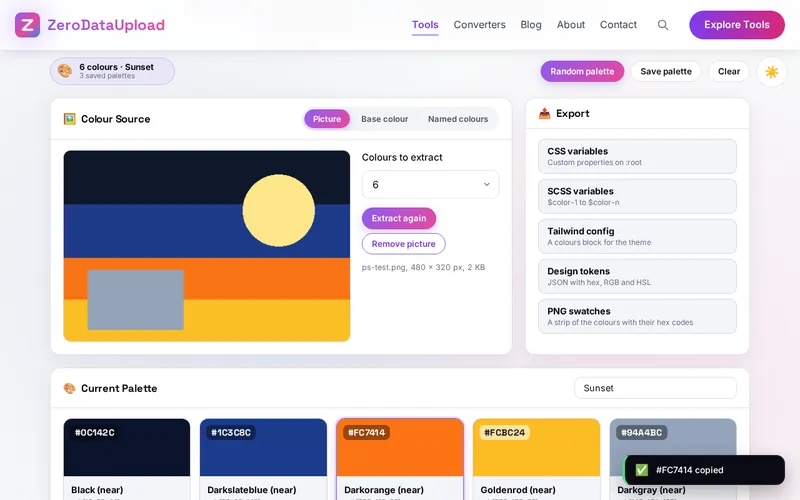Copy the #1C3C8C hex label
Image resolution: width=800 pixels, height=500 pixels.
pyautogui.click(x=231, y=433)
